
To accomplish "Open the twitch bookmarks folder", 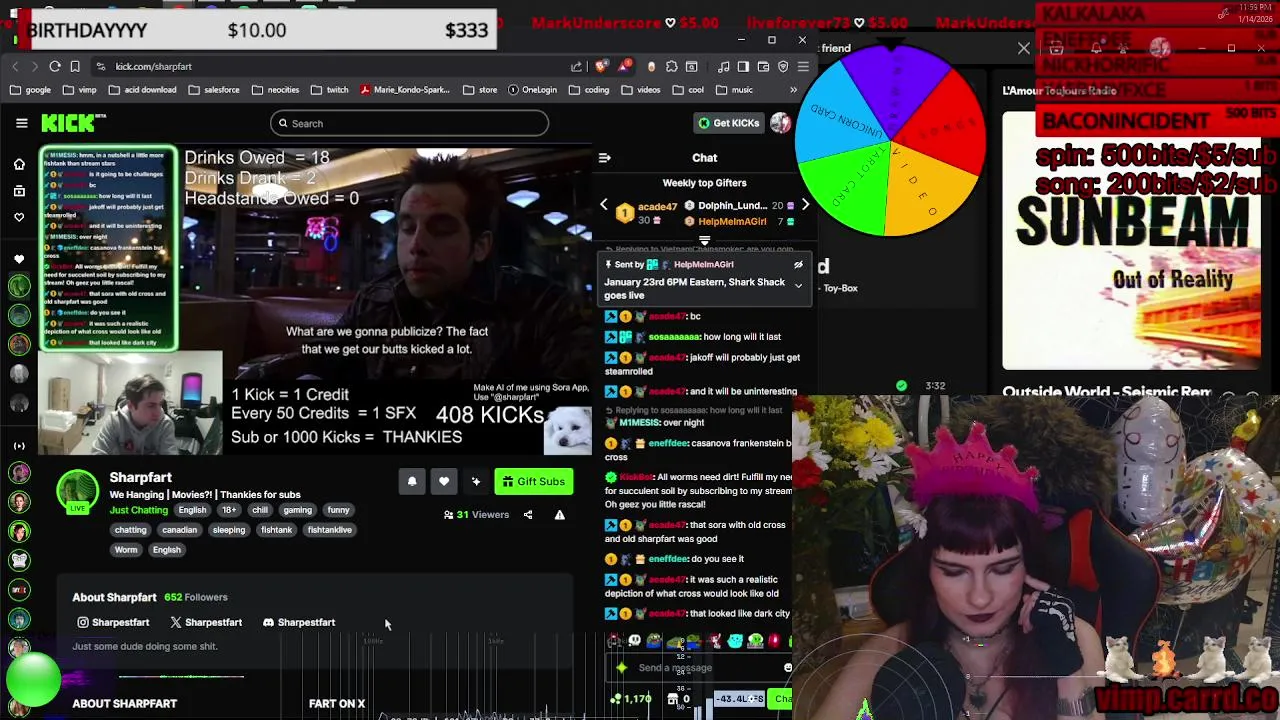I will pos(330,90).
